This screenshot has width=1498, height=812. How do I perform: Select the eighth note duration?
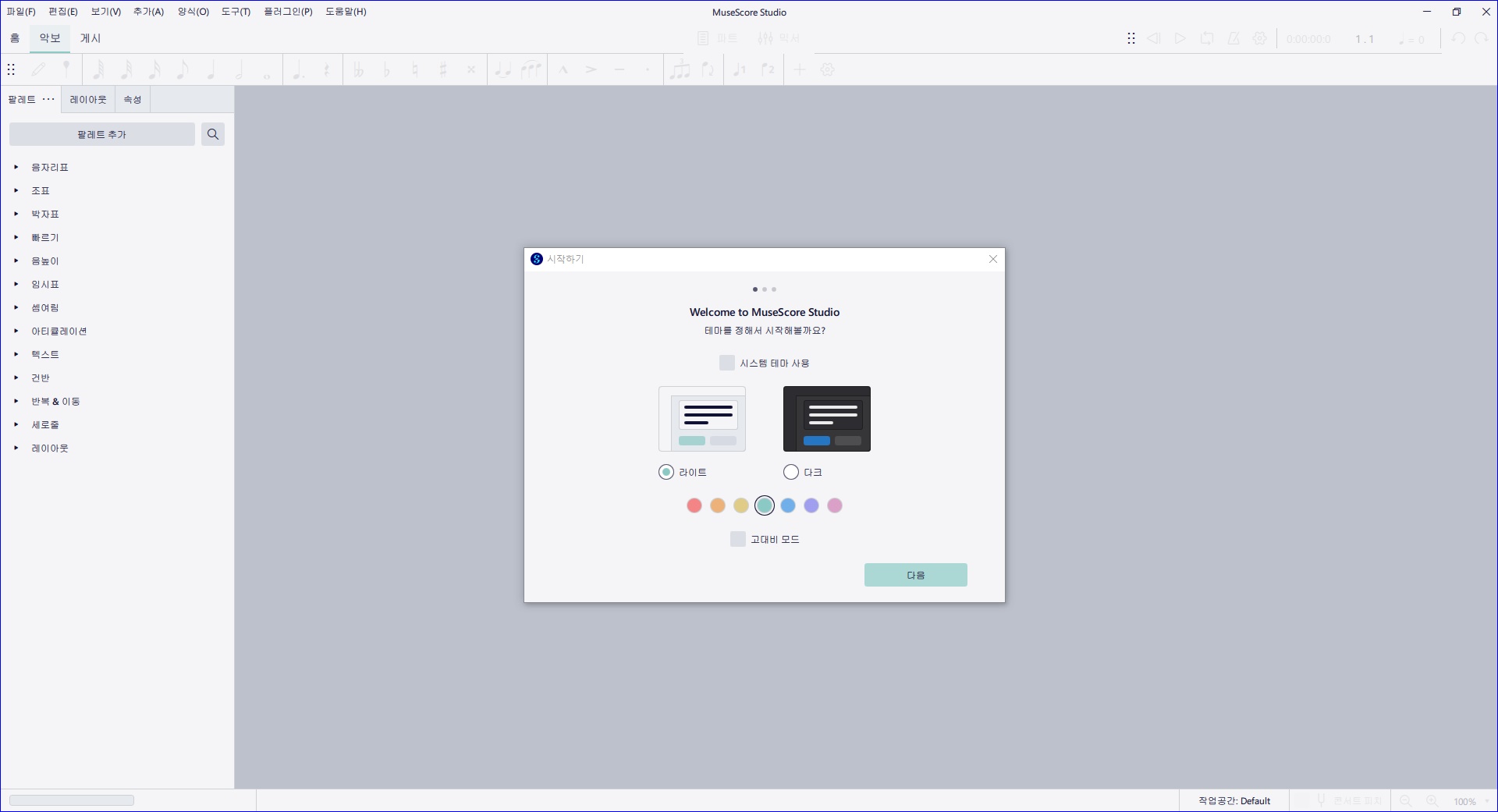point(183,69)
